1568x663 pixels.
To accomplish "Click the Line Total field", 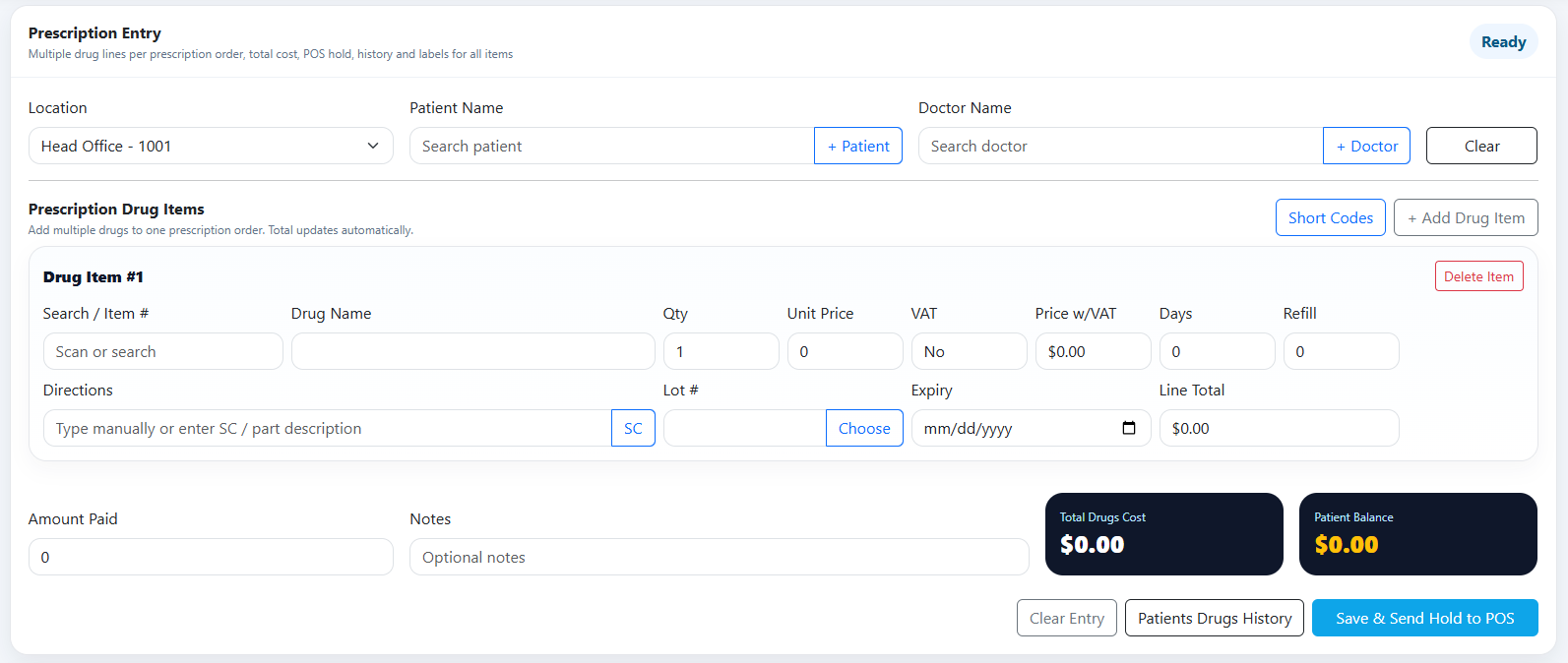I will pos(1280,428).
